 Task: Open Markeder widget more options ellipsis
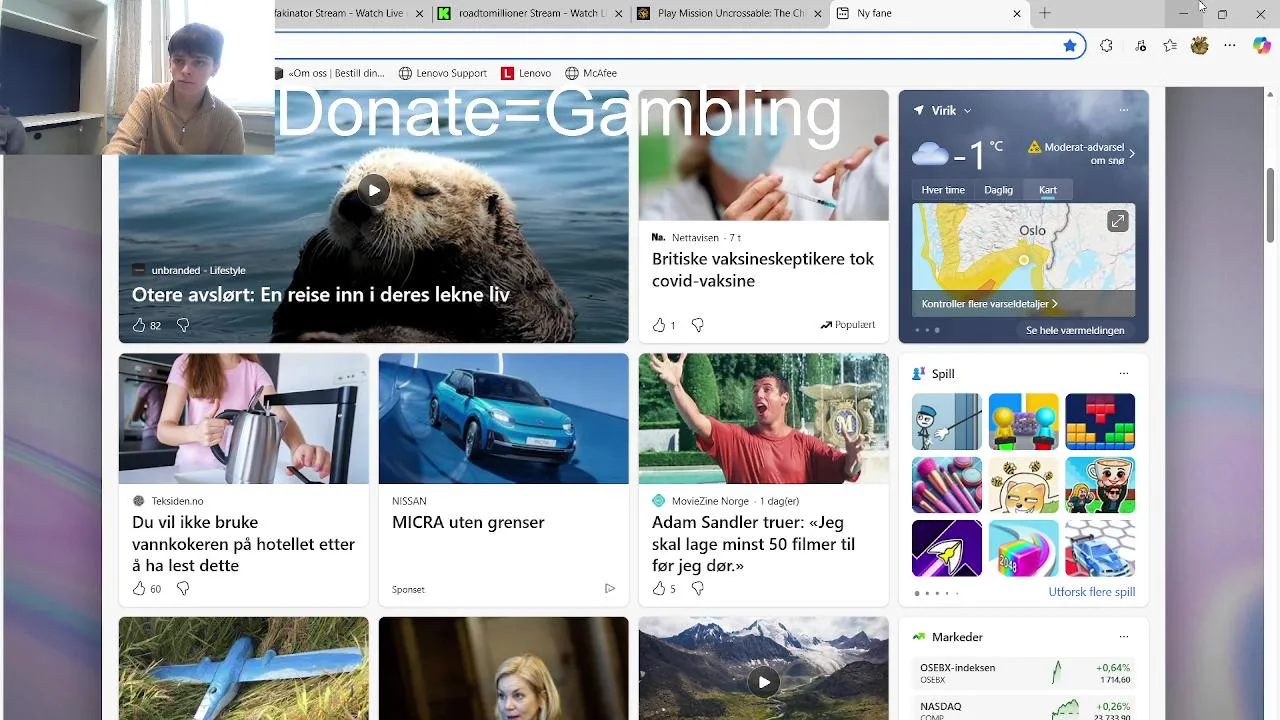(x=1124, y=637)
